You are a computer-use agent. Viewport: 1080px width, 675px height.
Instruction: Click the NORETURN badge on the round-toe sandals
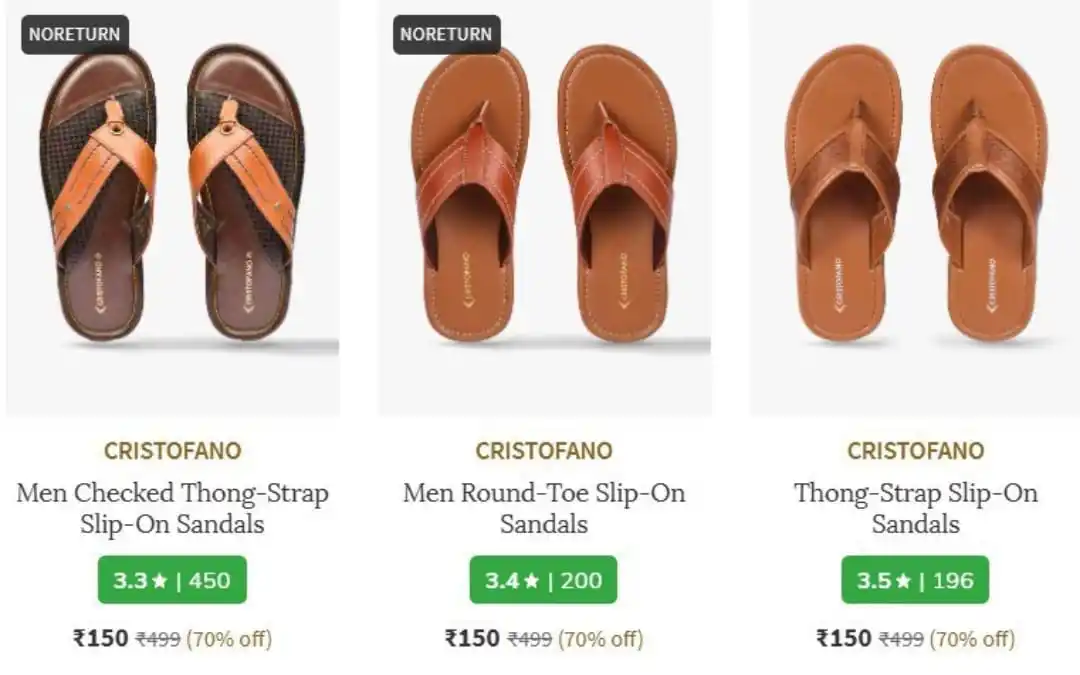(446, 34)
